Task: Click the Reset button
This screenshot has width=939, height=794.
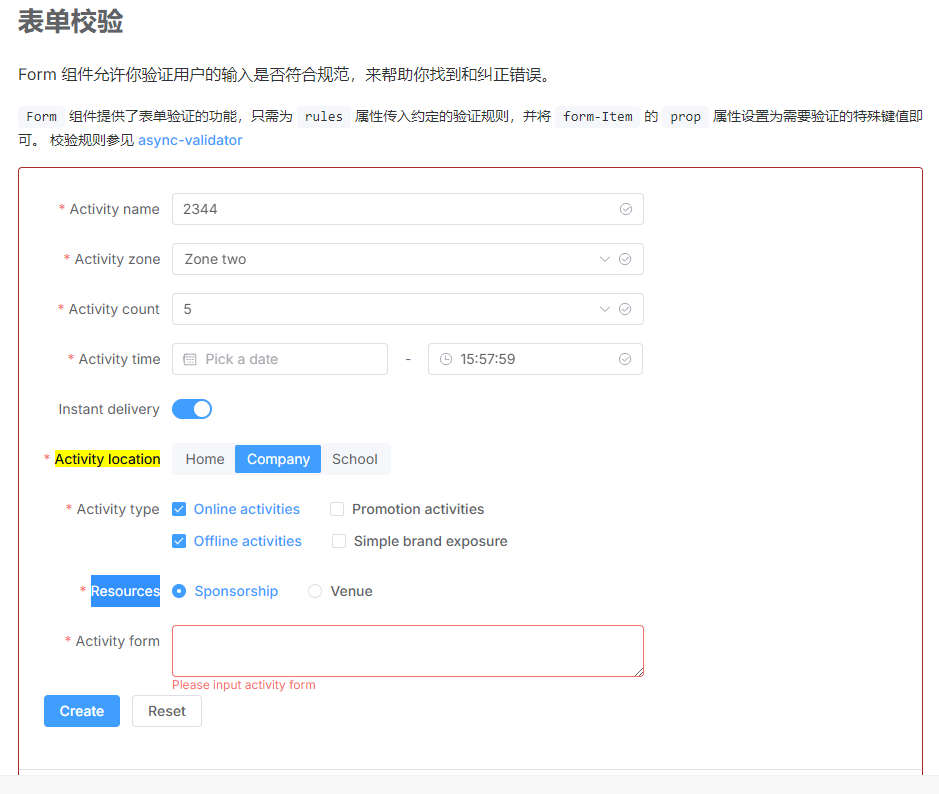Action: point(167,711)
